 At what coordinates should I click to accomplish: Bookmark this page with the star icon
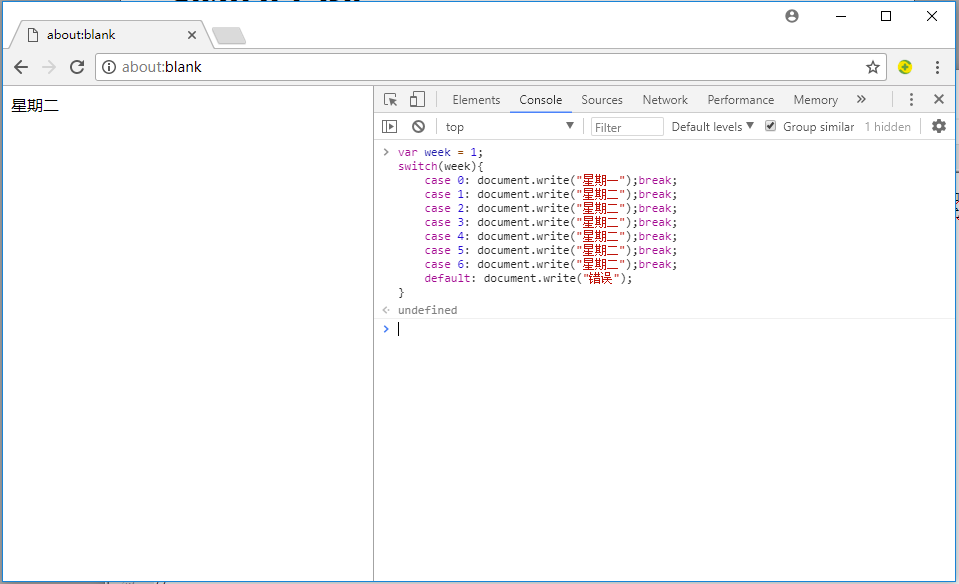(872, 67)
